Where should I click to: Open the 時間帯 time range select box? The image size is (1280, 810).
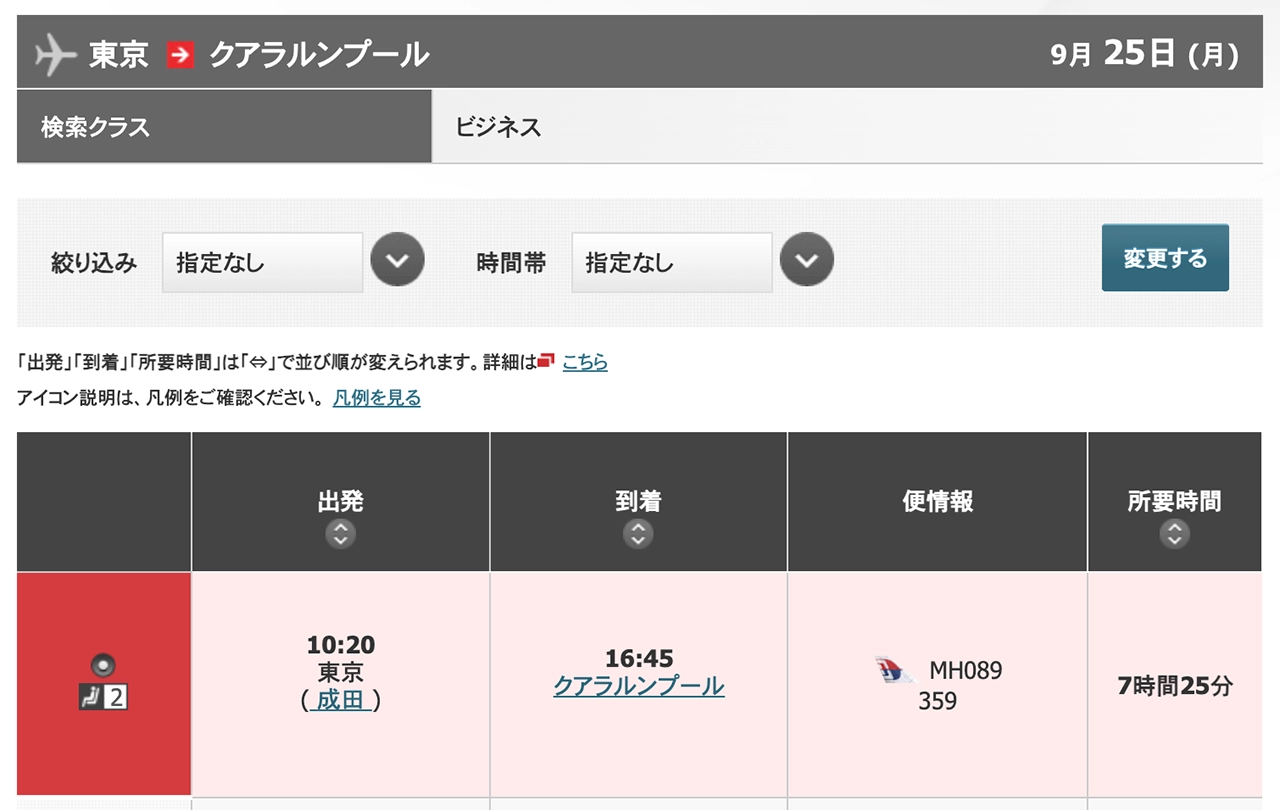[x=672, y=263]
